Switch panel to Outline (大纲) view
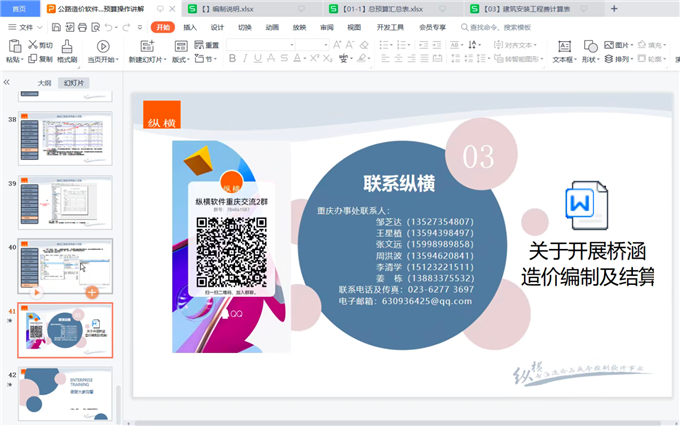This screenshot has height=426, width=680. coord(44,83)
